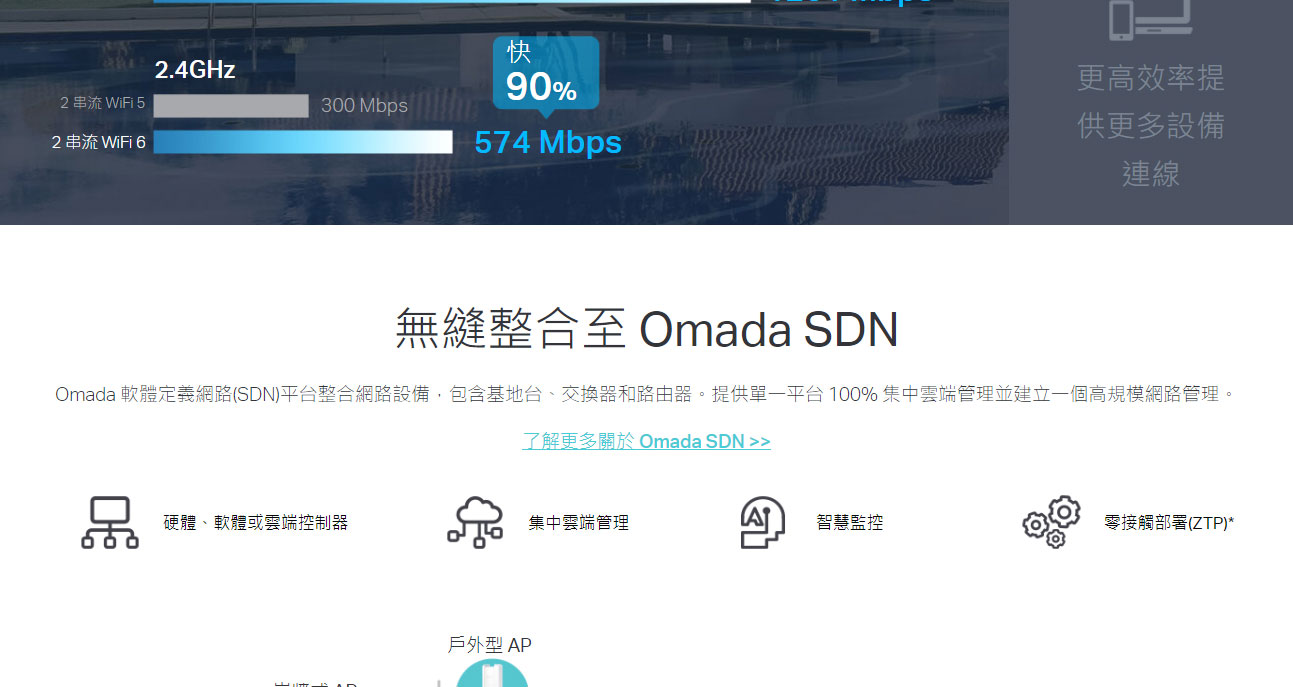The width and height of the screenshot is (1293, 687).
Task: Select the 集中雲端管理 label
Action: click(x=579, y=522)
